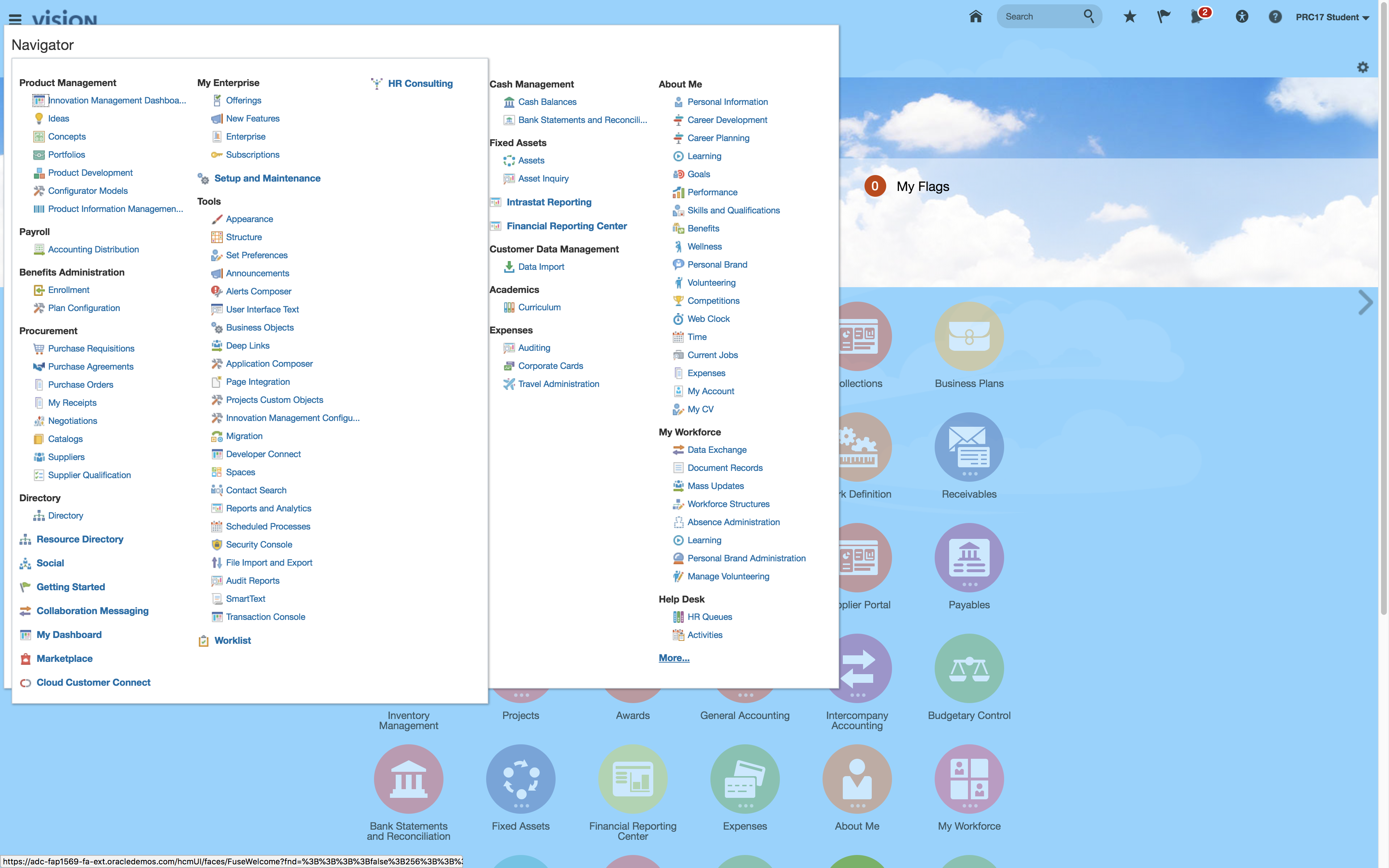The height and width of the screenshot is (868, 1389).
Task: Open the My Workforce springboard icon
Action: (969, 779)
